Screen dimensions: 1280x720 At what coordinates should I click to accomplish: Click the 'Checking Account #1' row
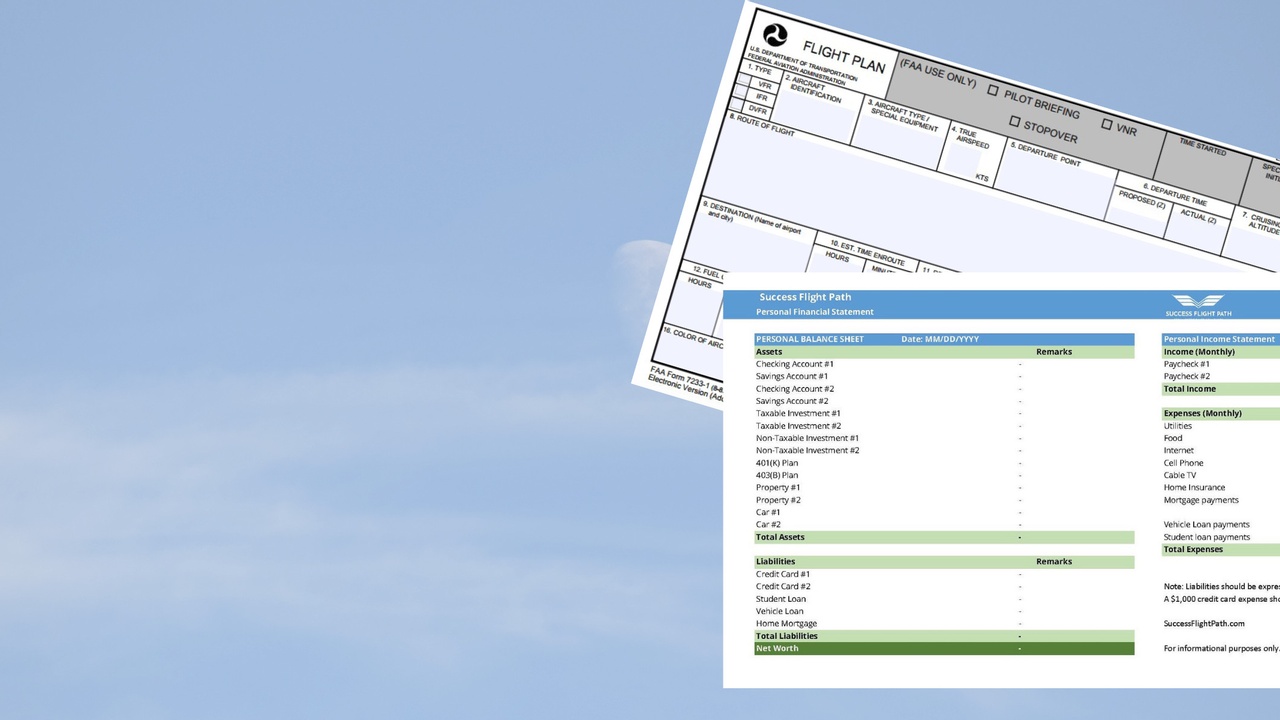pyautogui.click(x=944, y=364)
